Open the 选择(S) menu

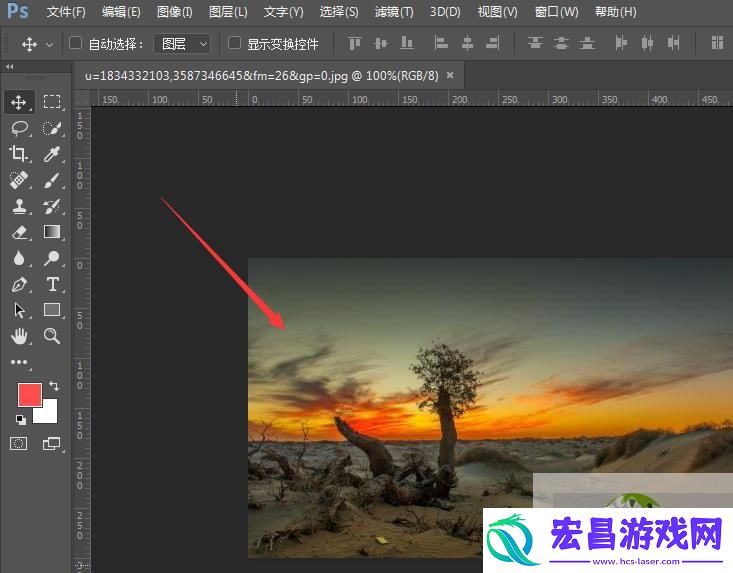coord(339,11)
